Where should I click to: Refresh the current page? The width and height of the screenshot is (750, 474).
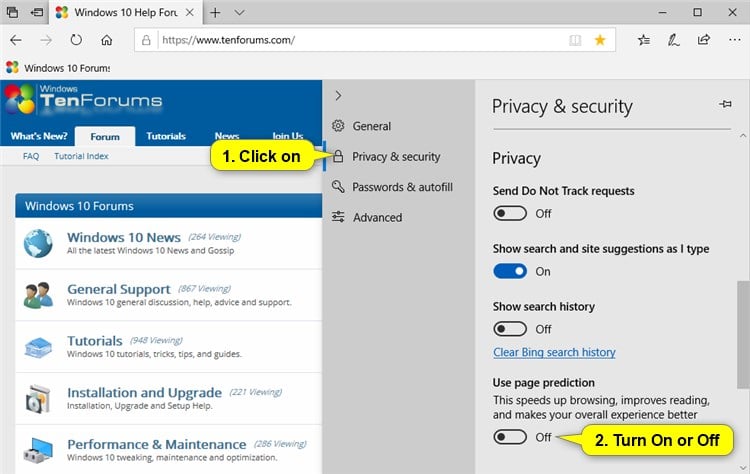click(x=76, y=40)
